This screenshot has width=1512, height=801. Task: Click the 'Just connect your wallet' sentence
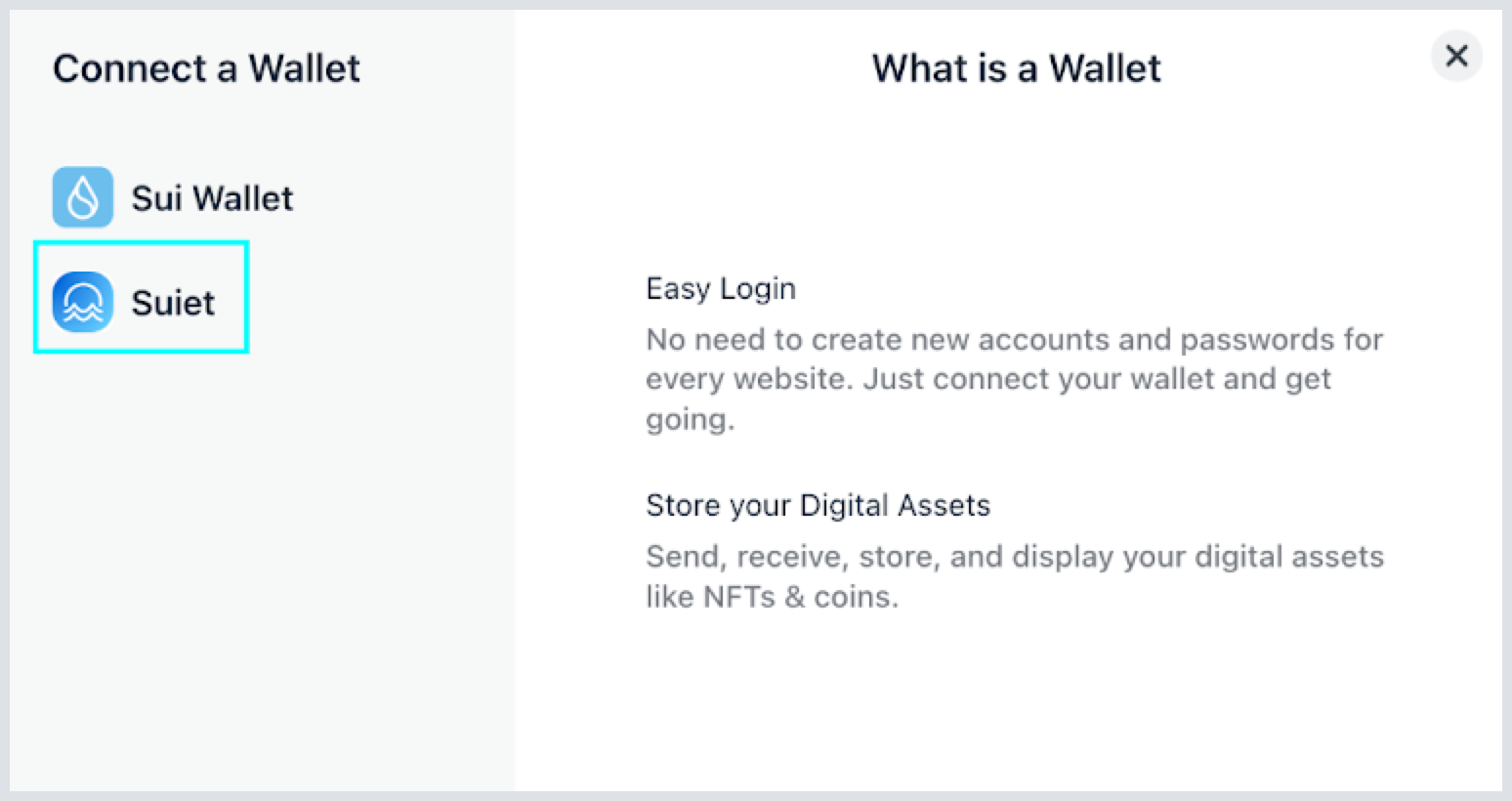click(x=1097, y=379)
